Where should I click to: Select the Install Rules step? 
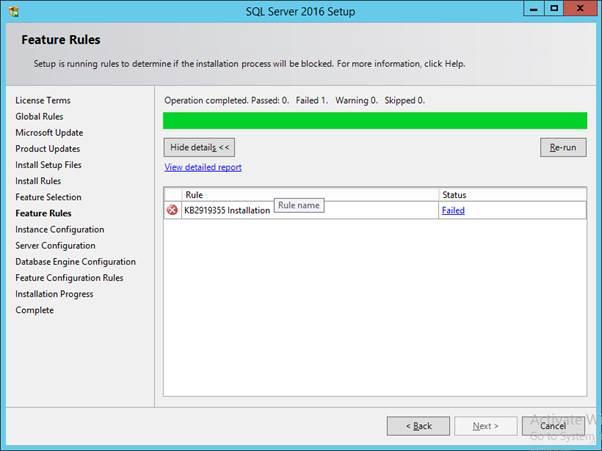click(38, 181)
